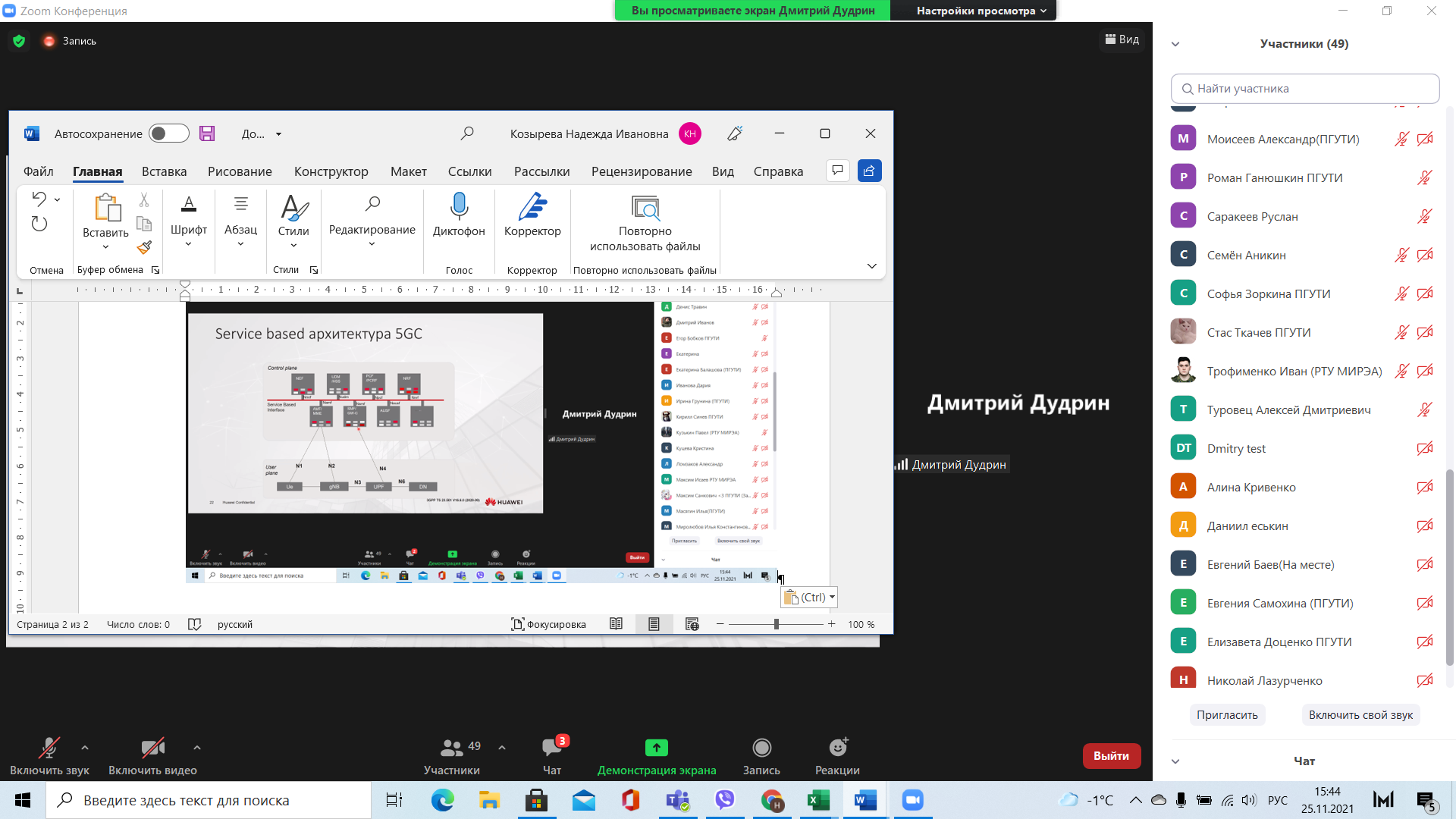The image size is (1456, 819).
Task: Open the Undo history dropdown arrow
Action: click(x=57, y=199)
